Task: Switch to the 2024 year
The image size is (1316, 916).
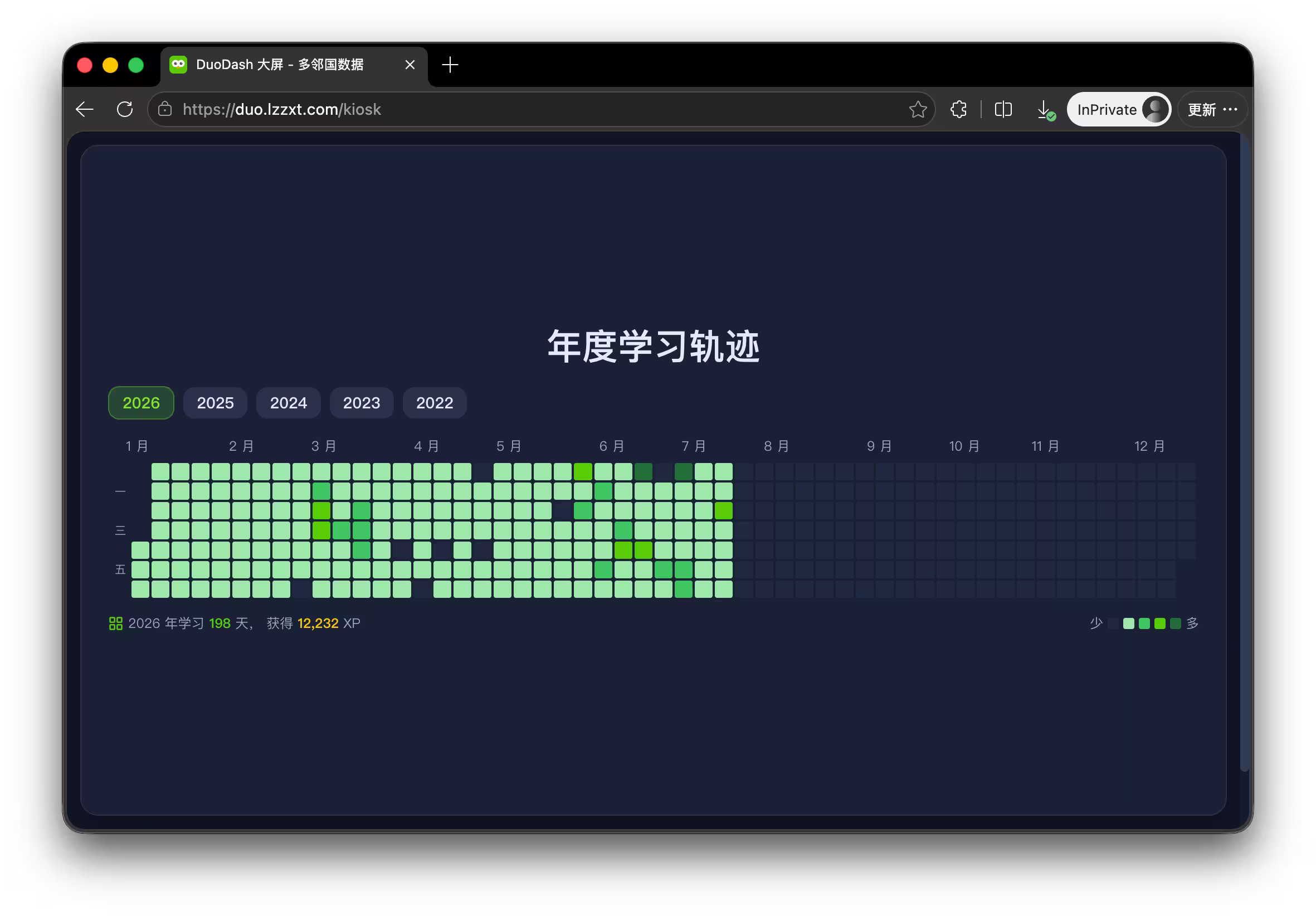Action: (x=288, y=403)
